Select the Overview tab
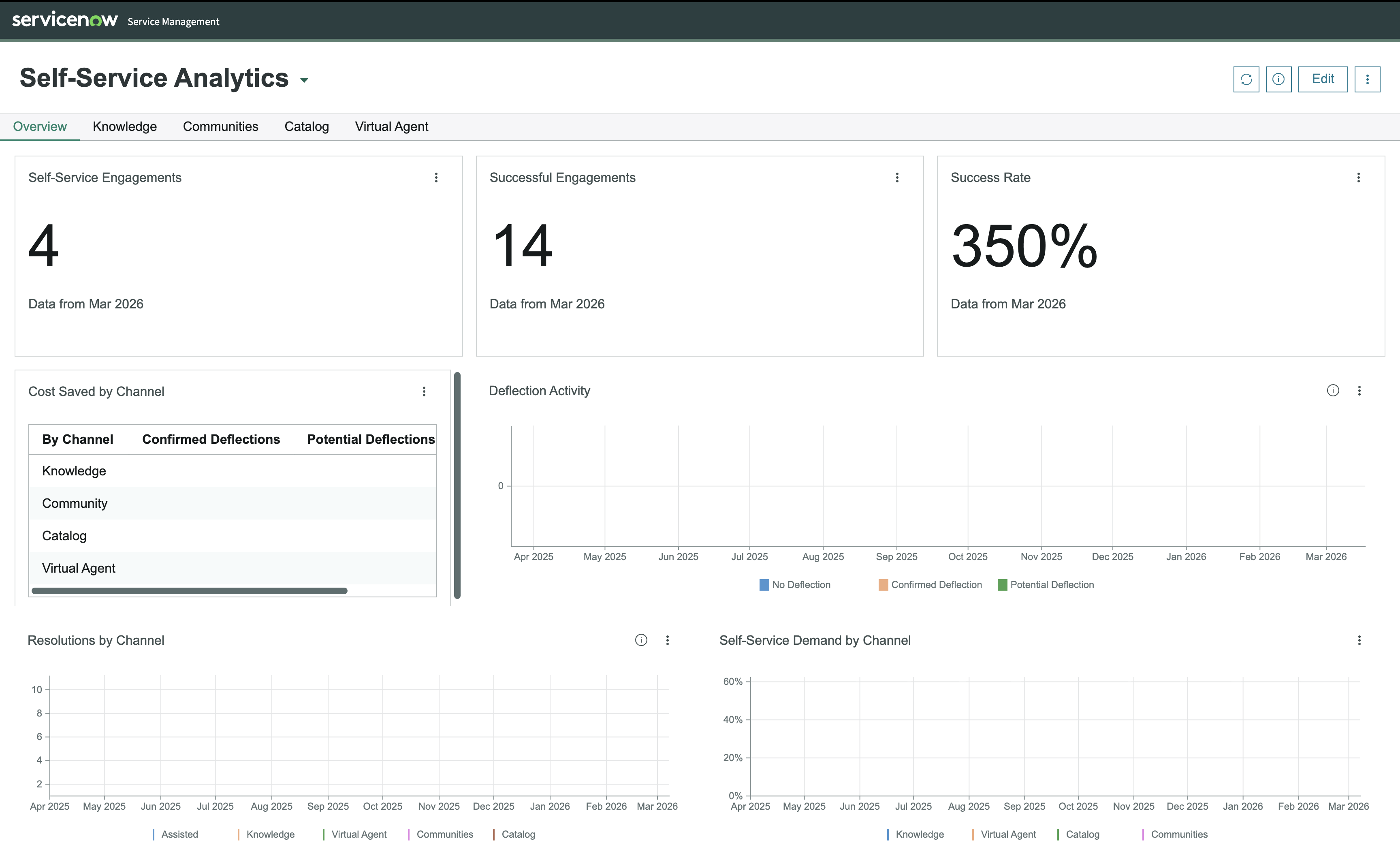1400x847 pixels. (40, 126)
